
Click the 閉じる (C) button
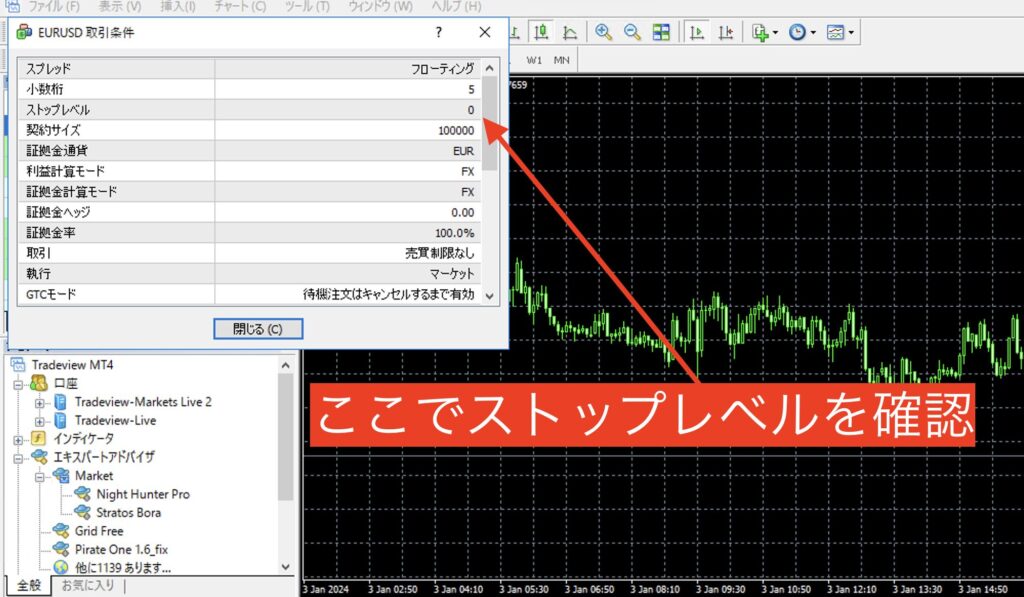(x=258, y=329)
